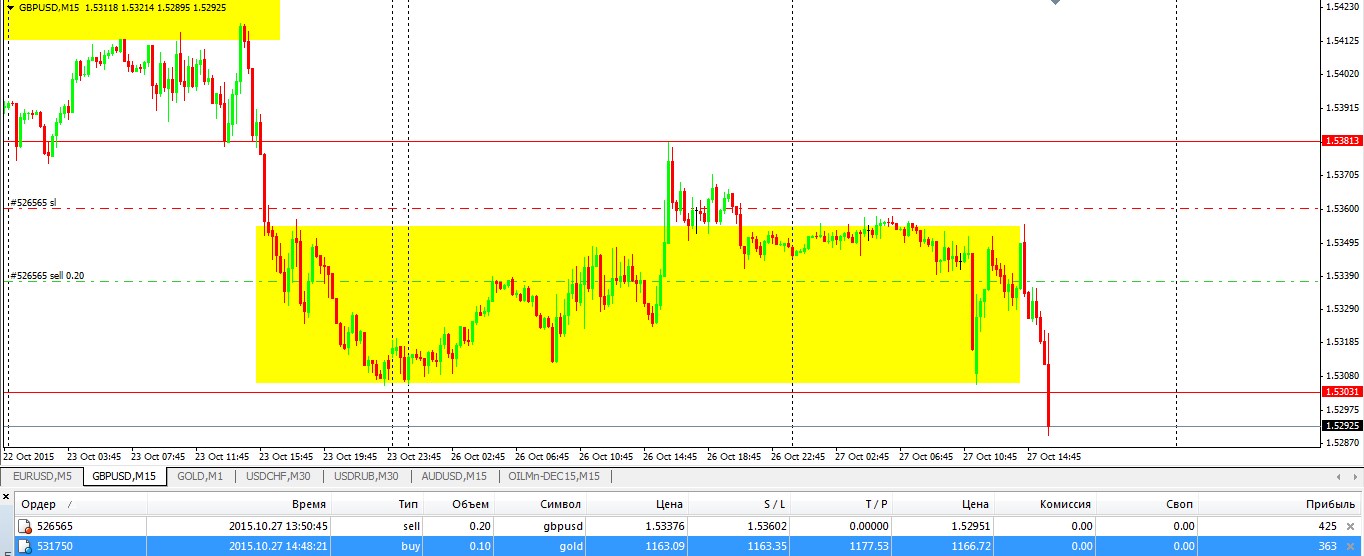Close the terminal panel with the left X
Image resolution: width=1364 pixels, height=556 pixels.
point(5,497)
